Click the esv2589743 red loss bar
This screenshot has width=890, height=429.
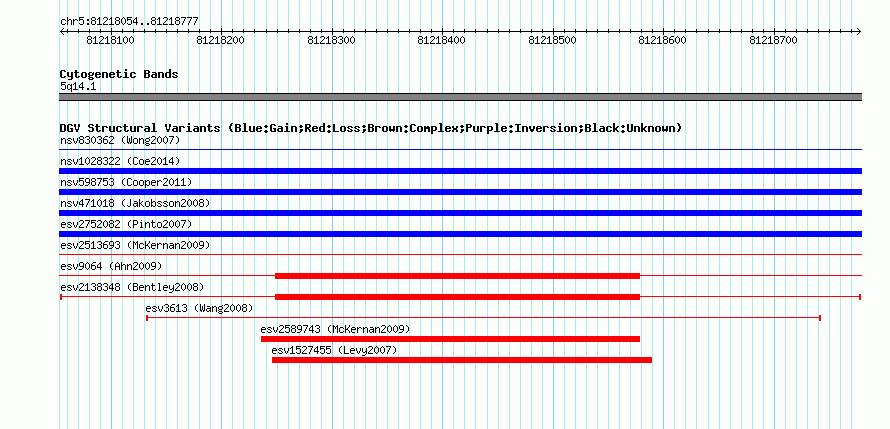450,339
